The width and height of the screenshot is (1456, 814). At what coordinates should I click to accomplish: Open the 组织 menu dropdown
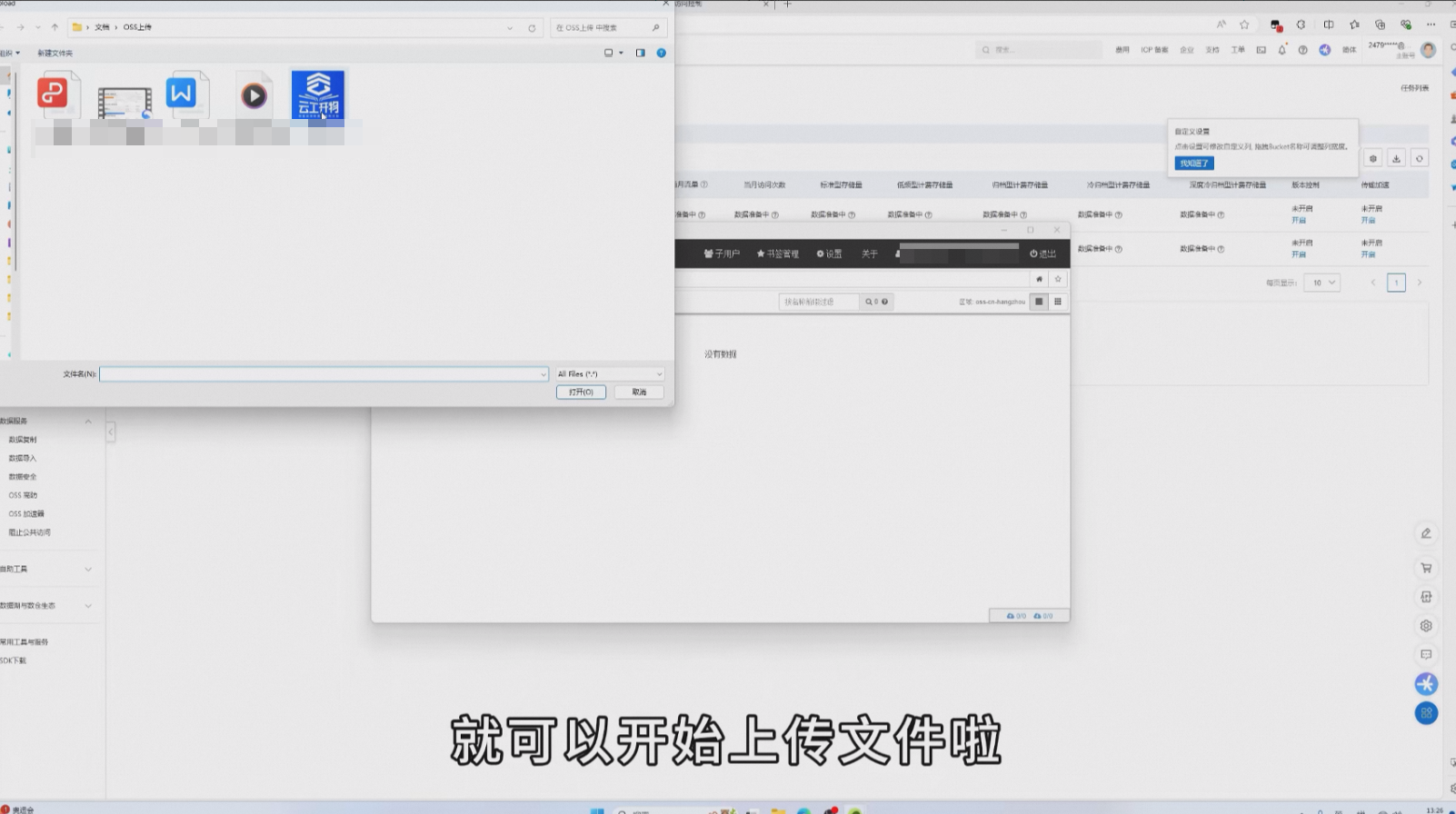pos(9,53)
